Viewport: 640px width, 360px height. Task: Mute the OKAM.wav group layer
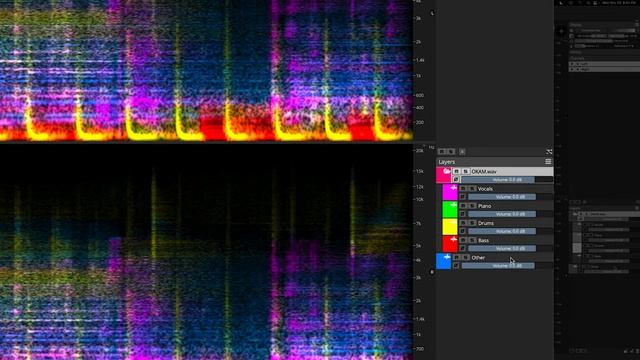456,171
